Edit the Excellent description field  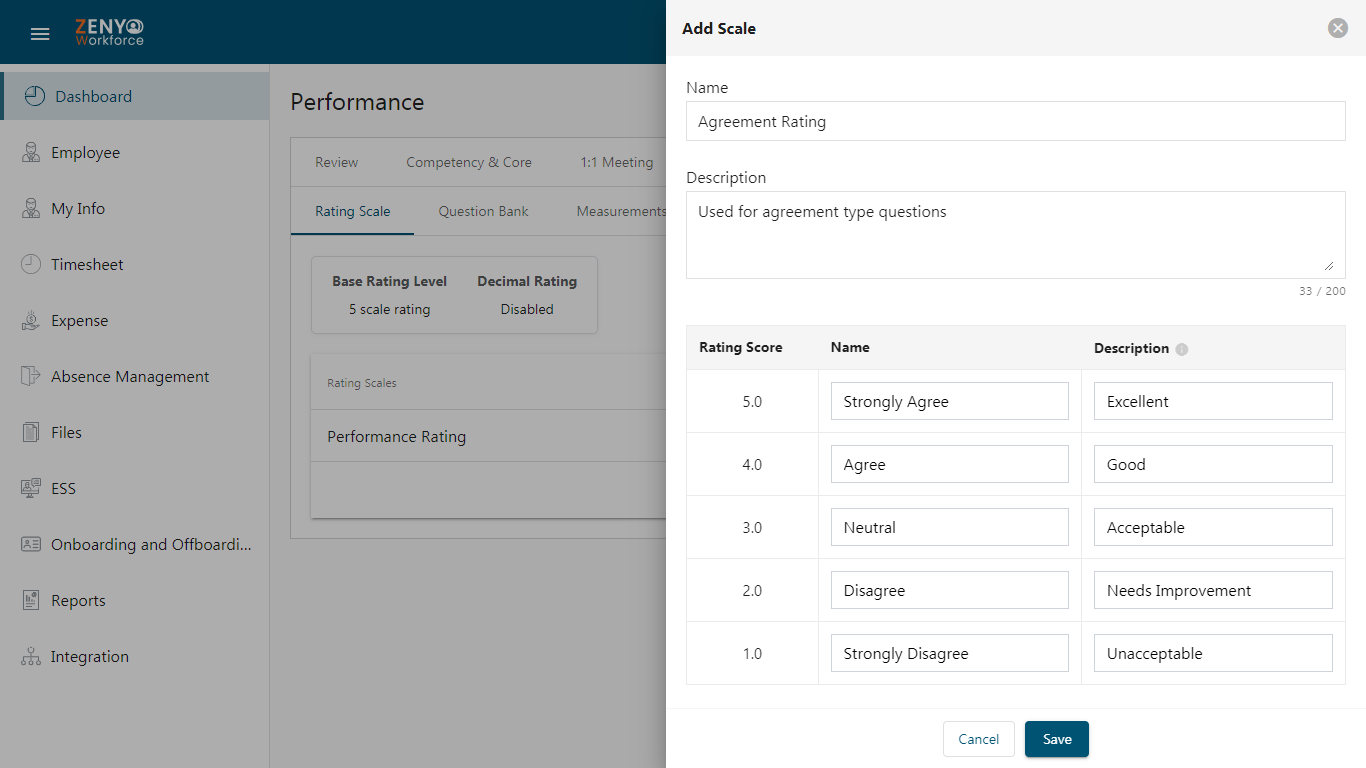point(1213,401)
